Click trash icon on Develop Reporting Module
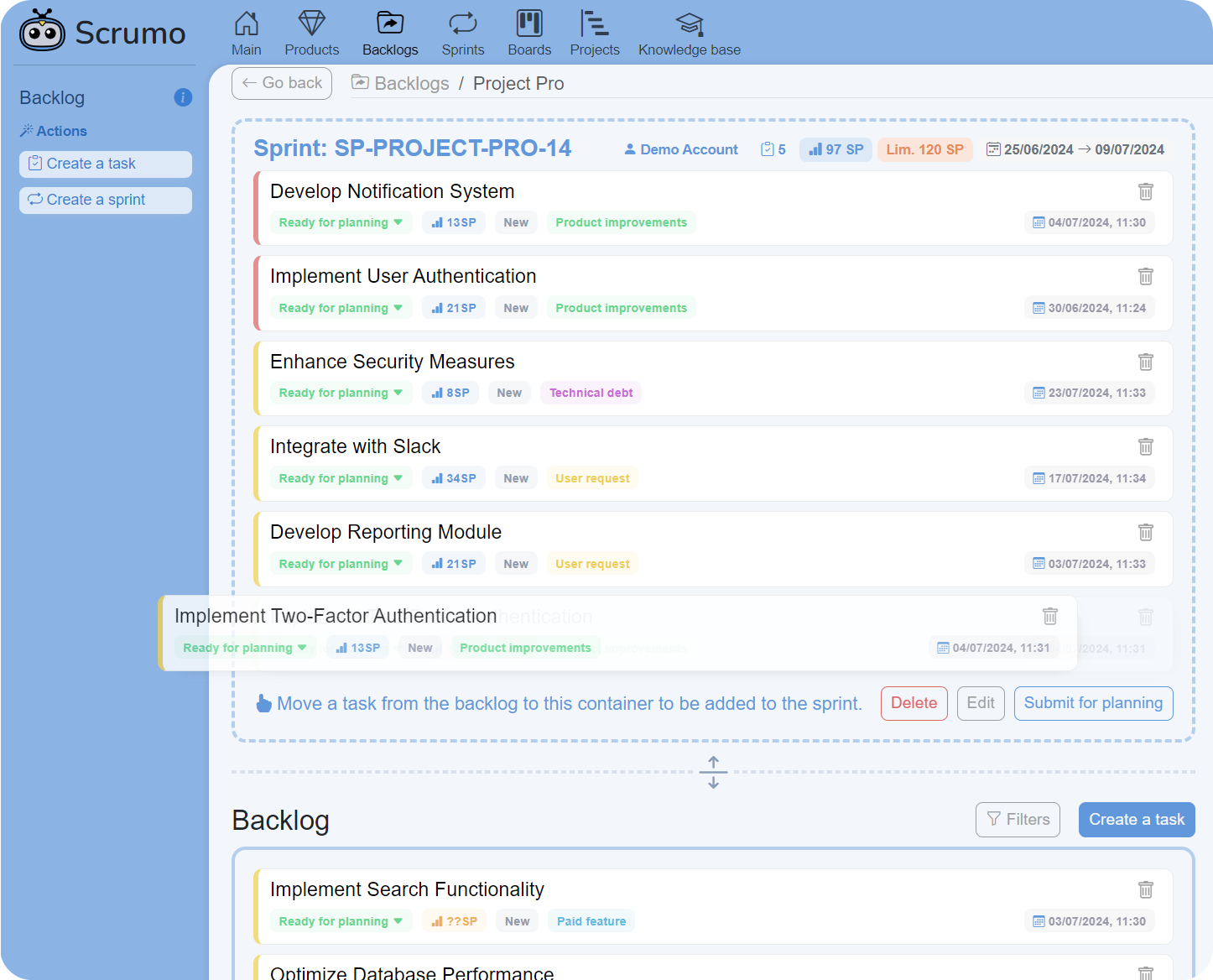 [1145, 532]
